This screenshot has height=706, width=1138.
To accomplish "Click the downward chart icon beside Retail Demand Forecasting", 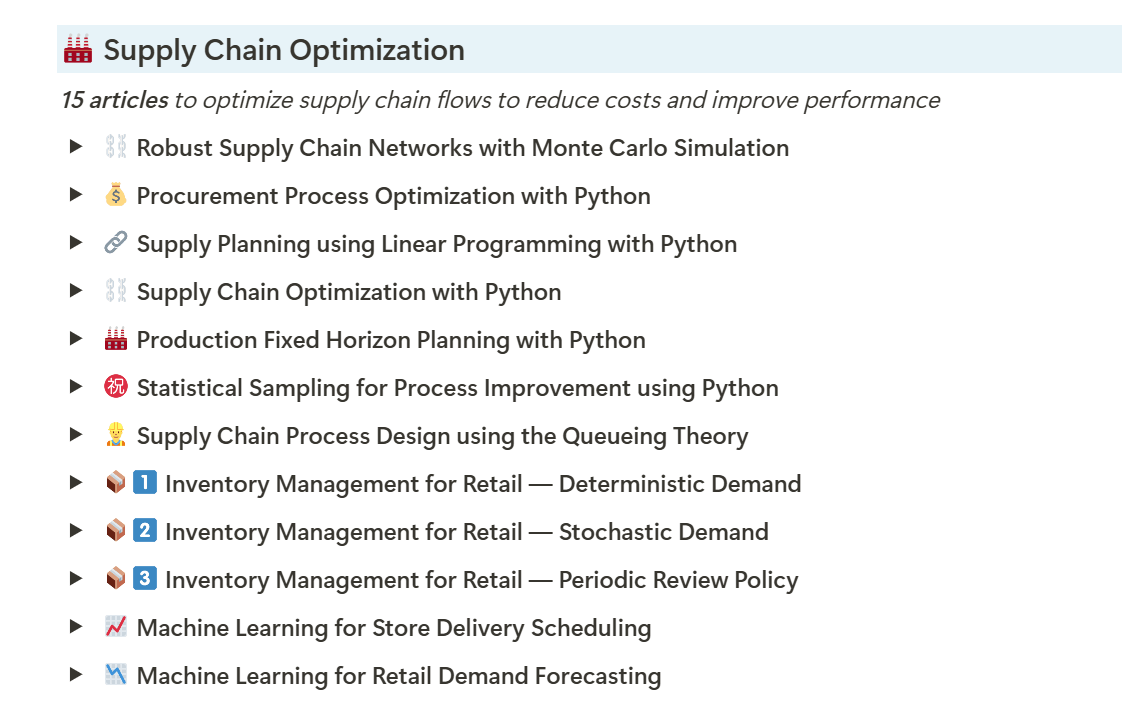I will click(x=116, y=676).
